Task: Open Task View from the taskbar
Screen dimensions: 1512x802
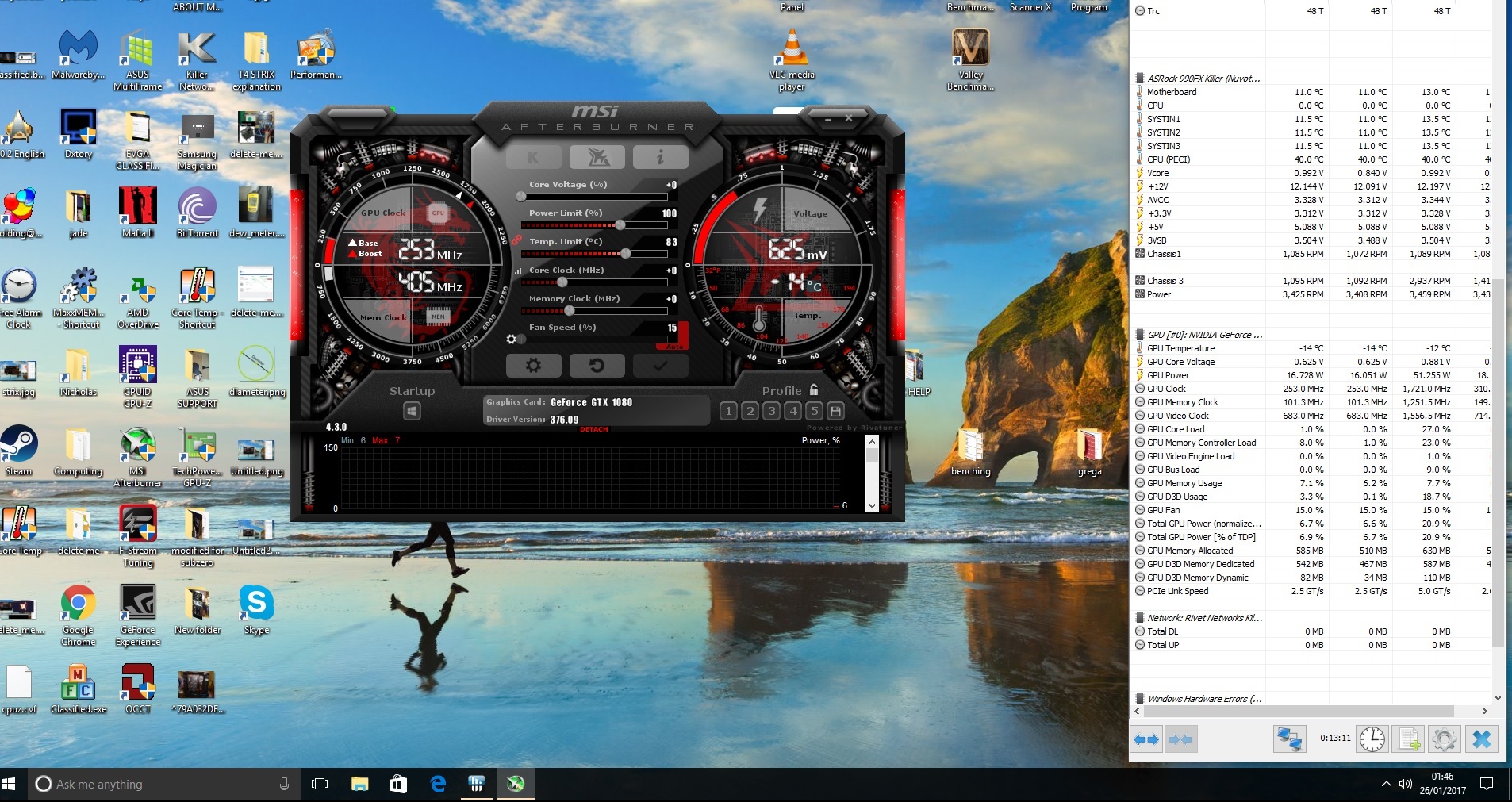Action: click(x=320, y=785)
